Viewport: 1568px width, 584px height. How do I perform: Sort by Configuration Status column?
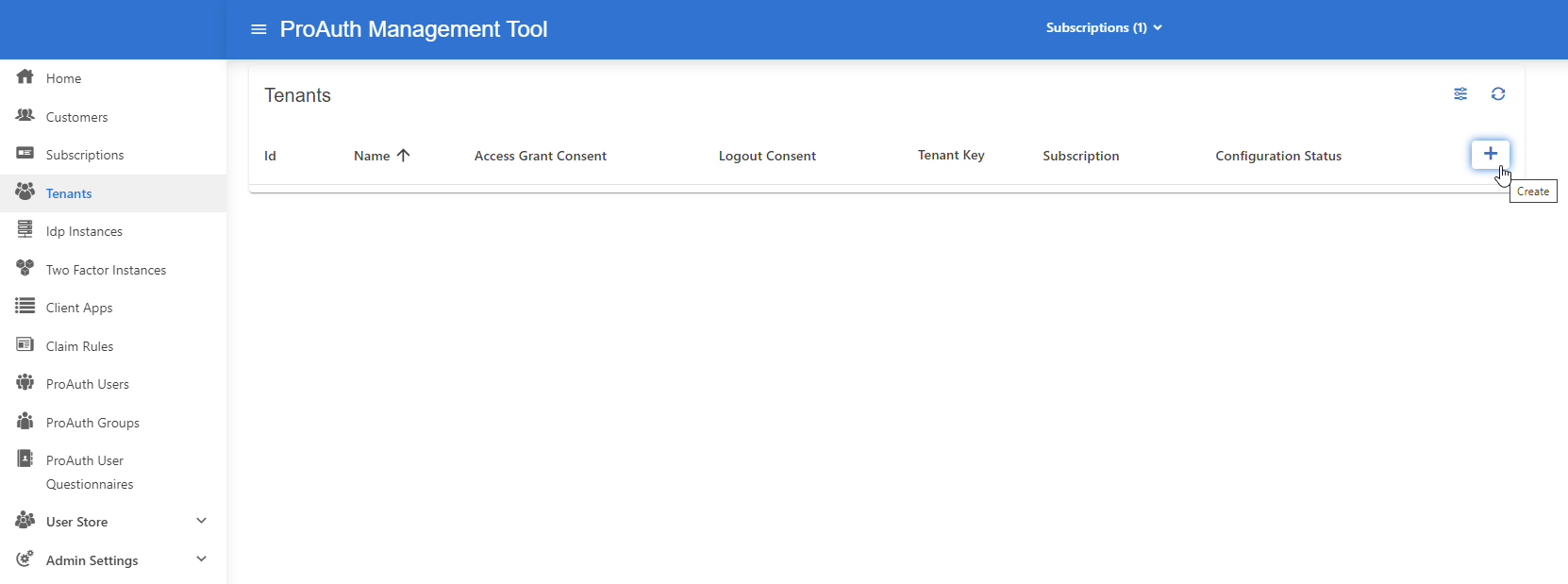tap(1278, 156)
